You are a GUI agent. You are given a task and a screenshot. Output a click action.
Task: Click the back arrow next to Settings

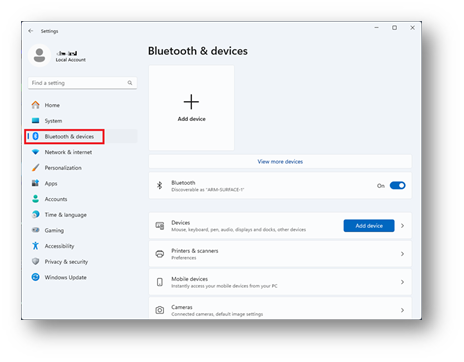31,31
